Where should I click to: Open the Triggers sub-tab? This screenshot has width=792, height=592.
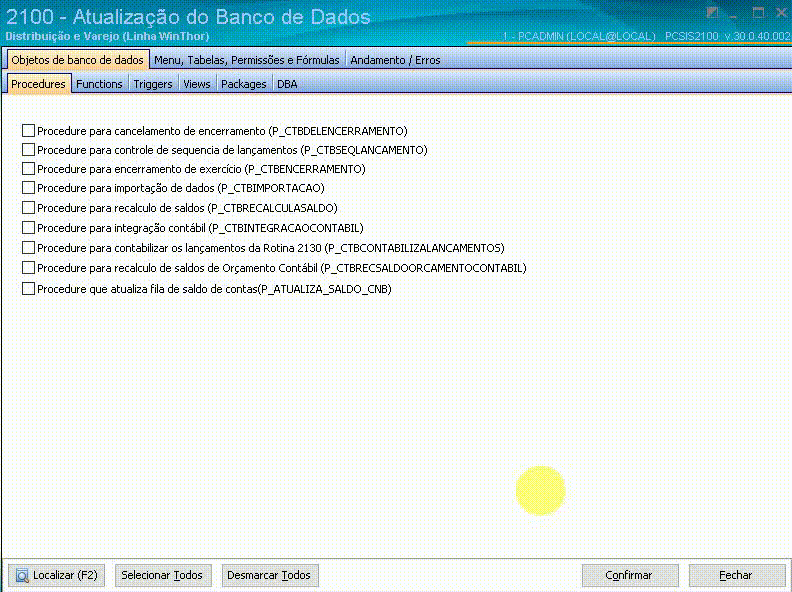(x=153, y=84)
